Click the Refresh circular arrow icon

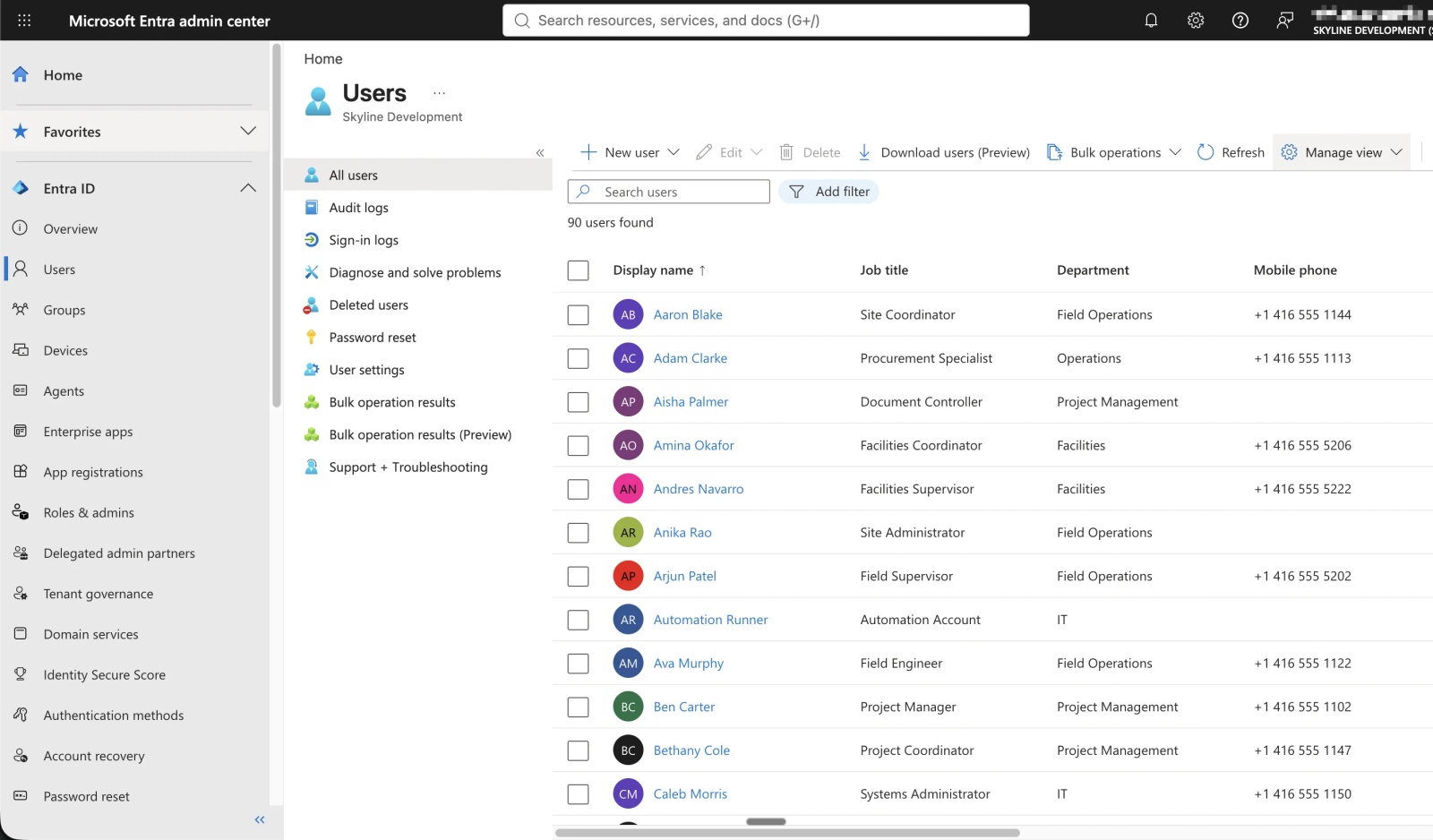(x=1206, y=152)
